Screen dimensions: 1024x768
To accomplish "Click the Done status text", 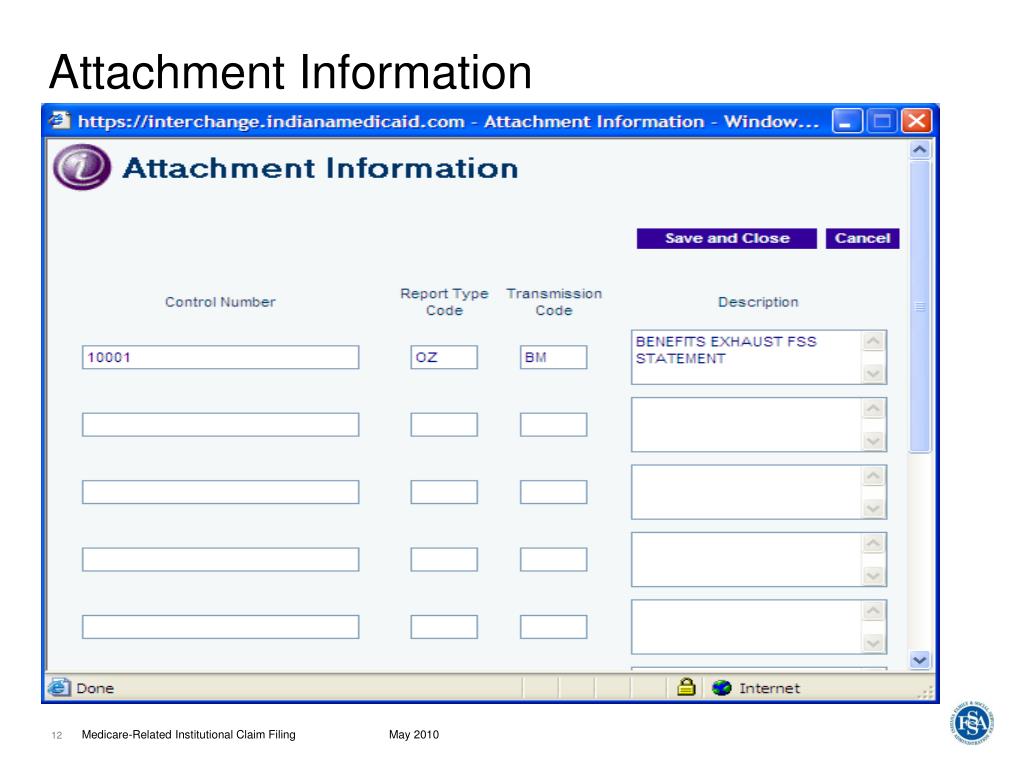I will point(95,688).
